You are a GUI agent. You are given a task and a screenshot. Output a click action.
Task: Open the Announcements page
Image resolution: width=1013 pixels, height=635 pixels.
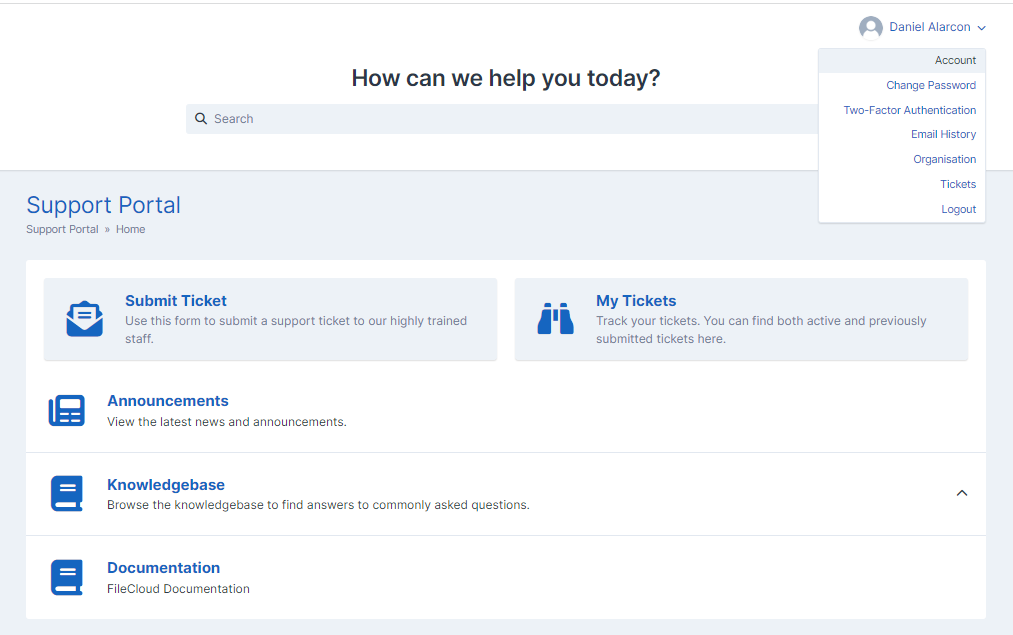click(168, 401)
